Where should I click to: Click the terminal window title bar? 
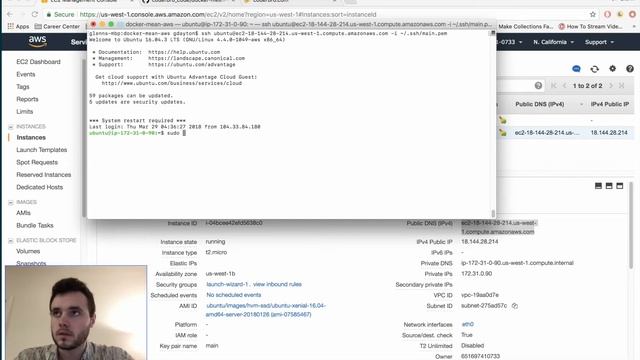pyautogui.click(x=291, y=24)
